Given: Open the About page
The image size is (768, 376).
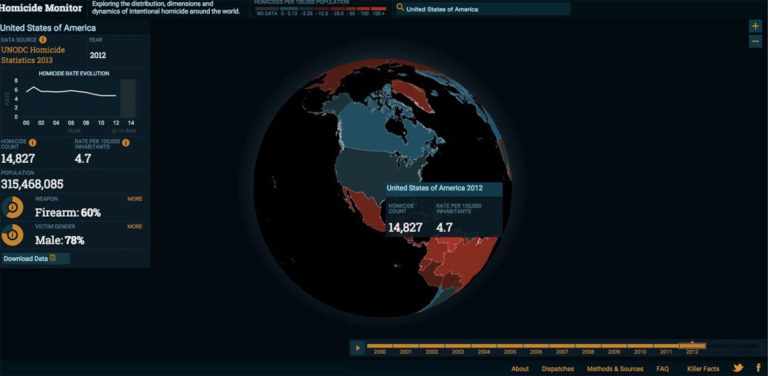Looking at the screenshot, I should tap(520, 369).
